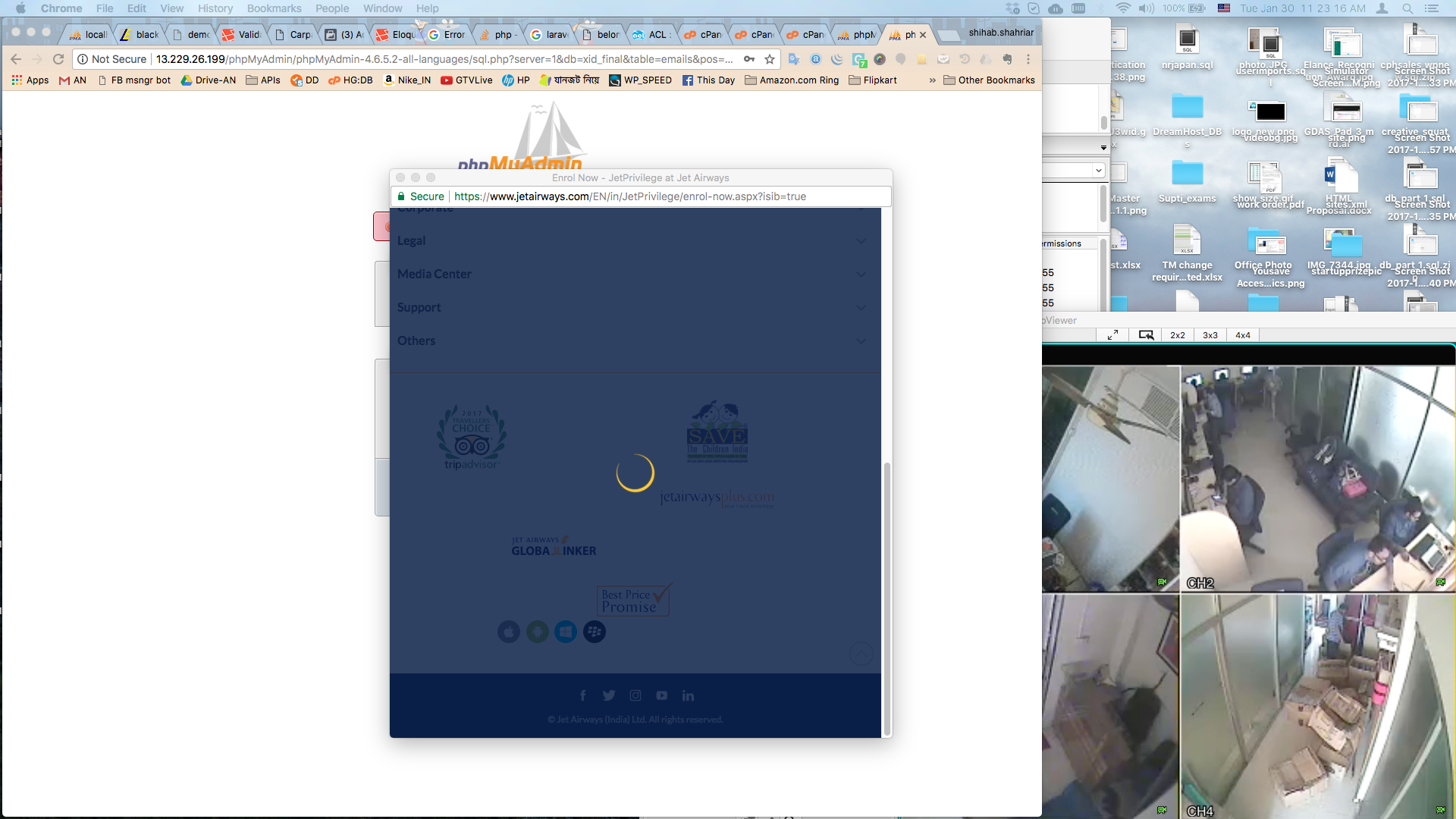Click the color picker circle extension
The image size is (1456, 819).
pos(880,59)
